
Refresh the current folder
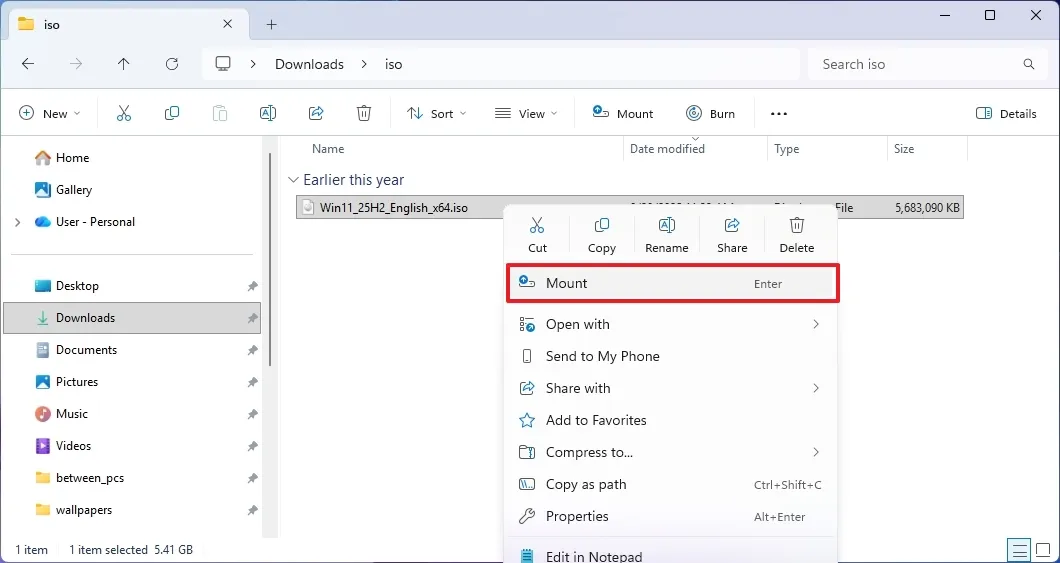[x=172, y=64]
